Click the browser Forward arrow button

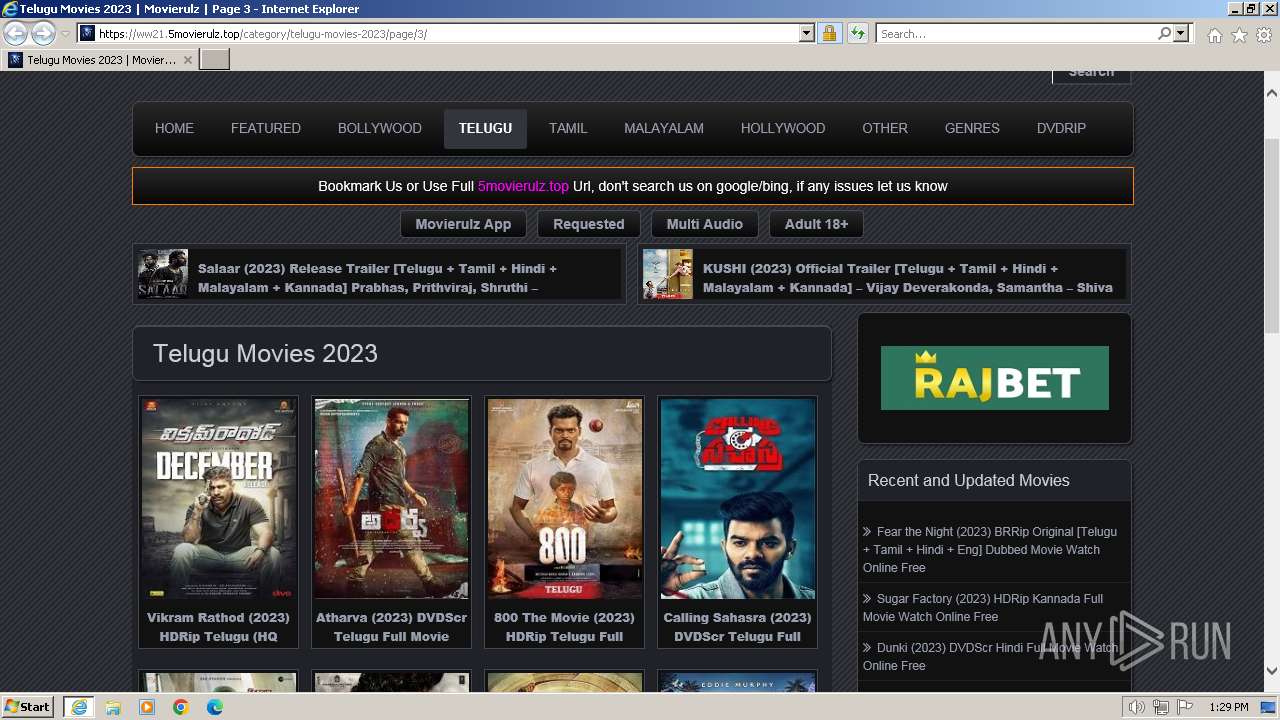tap(43, 34)
